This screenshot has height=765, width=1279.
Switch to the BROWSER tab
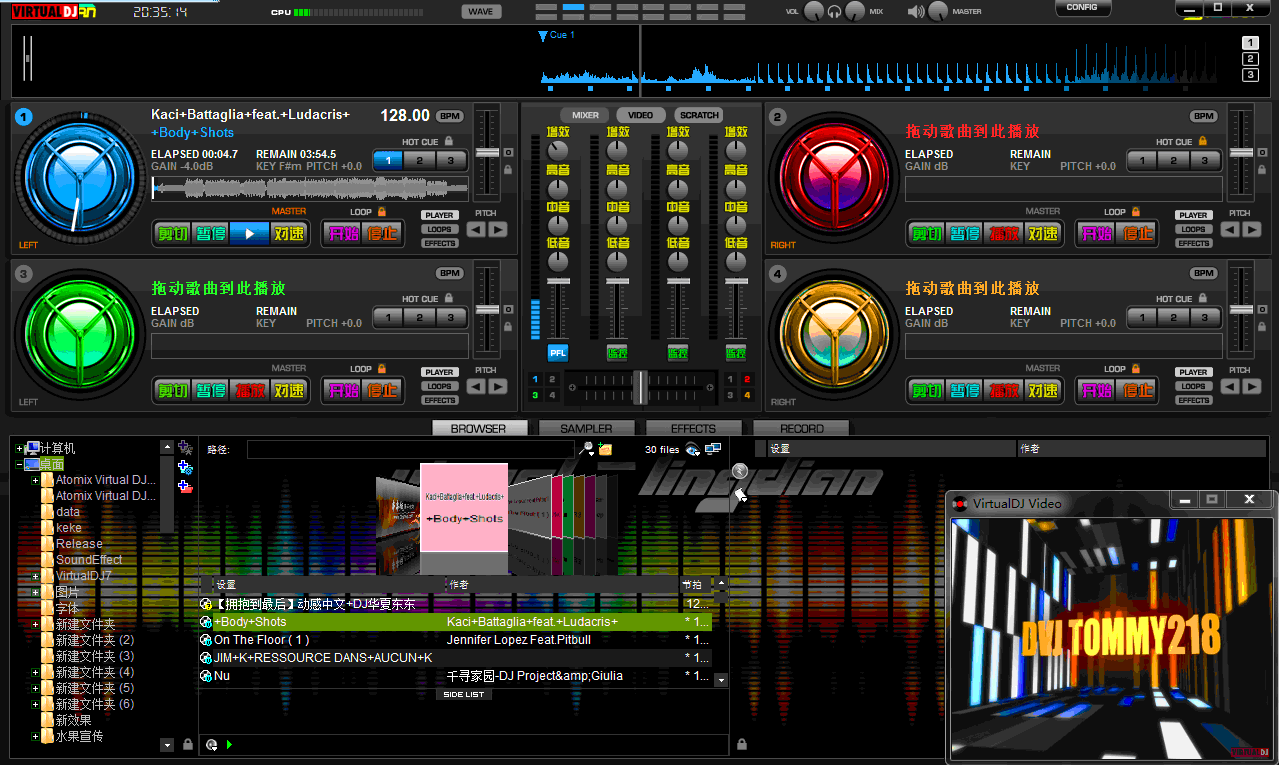(x=479, y=428)
